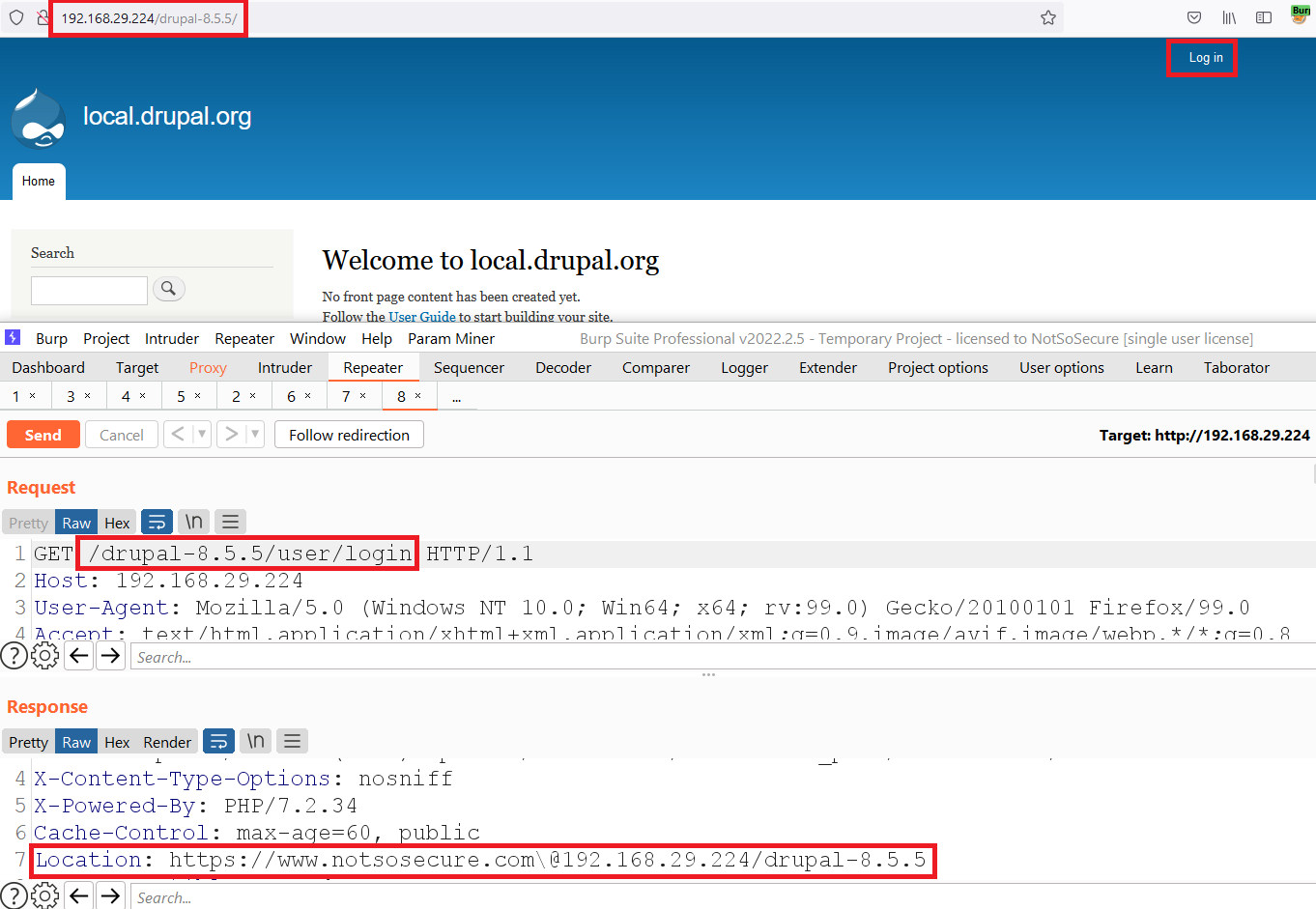Open request panel settings gear icon

[x=44, y=656]
